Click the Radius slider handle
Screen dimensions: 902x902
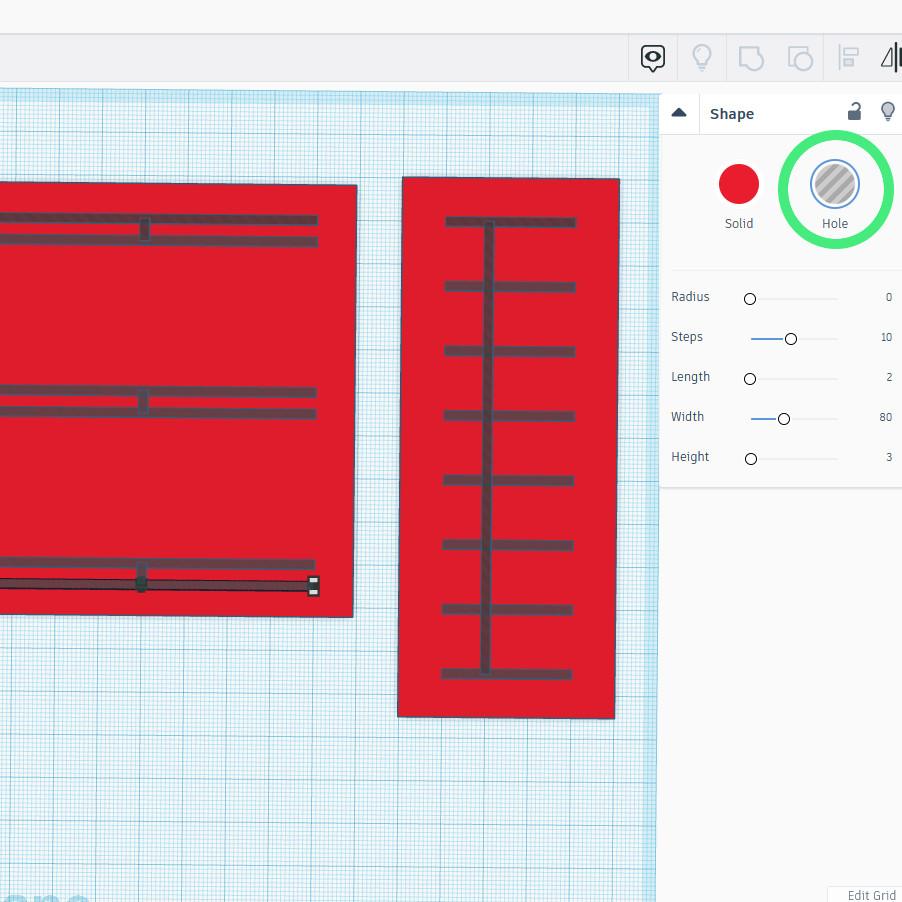pos(750,299)
